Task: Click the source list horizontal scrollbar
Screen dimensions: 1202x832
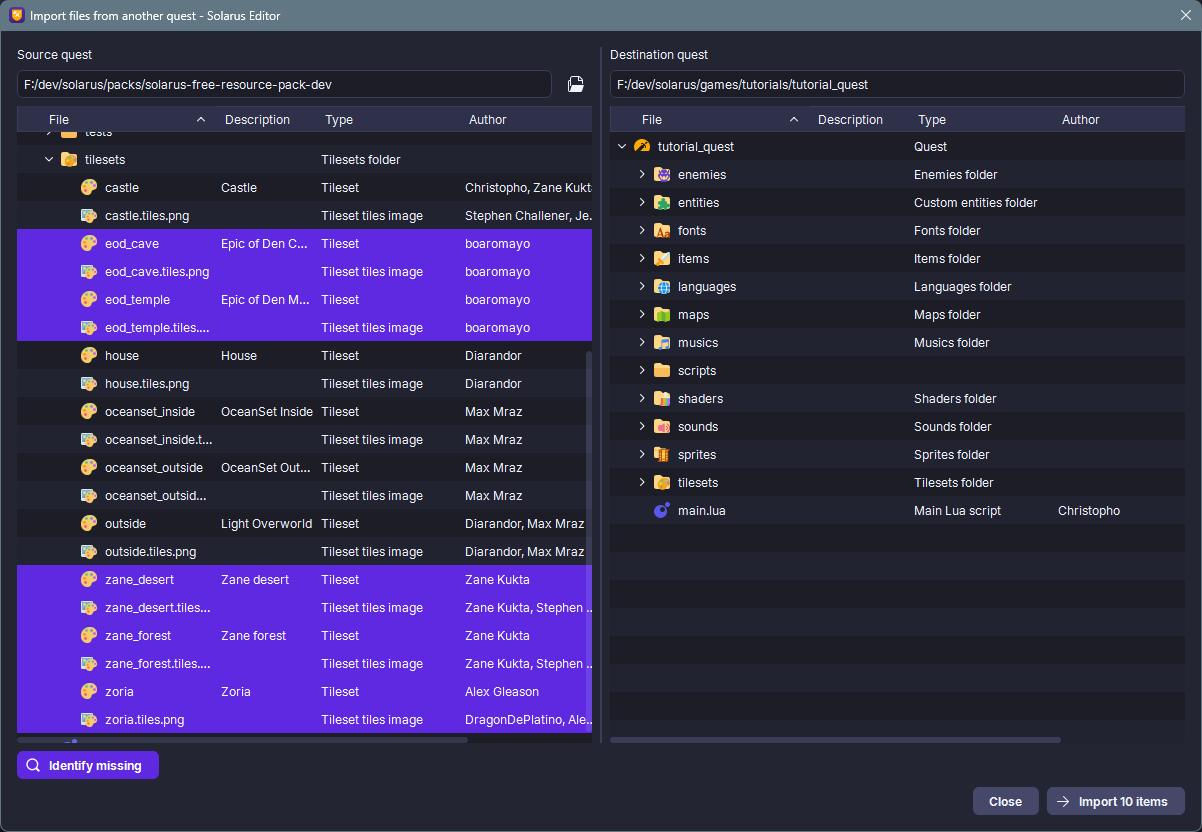Action: (242, 740)
